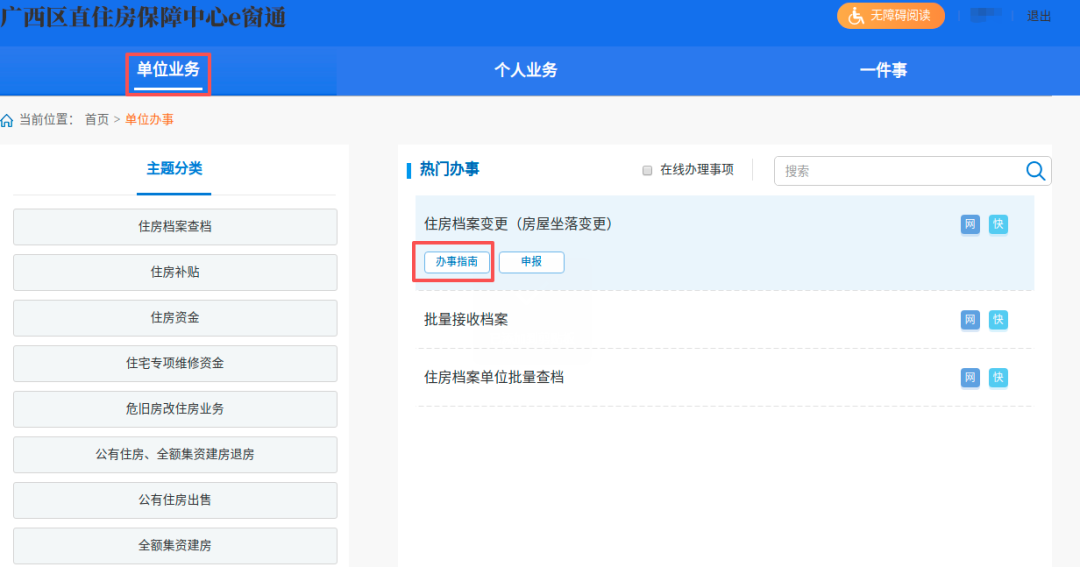
Task: Click the search magnifier icon
Action: 1036,170
